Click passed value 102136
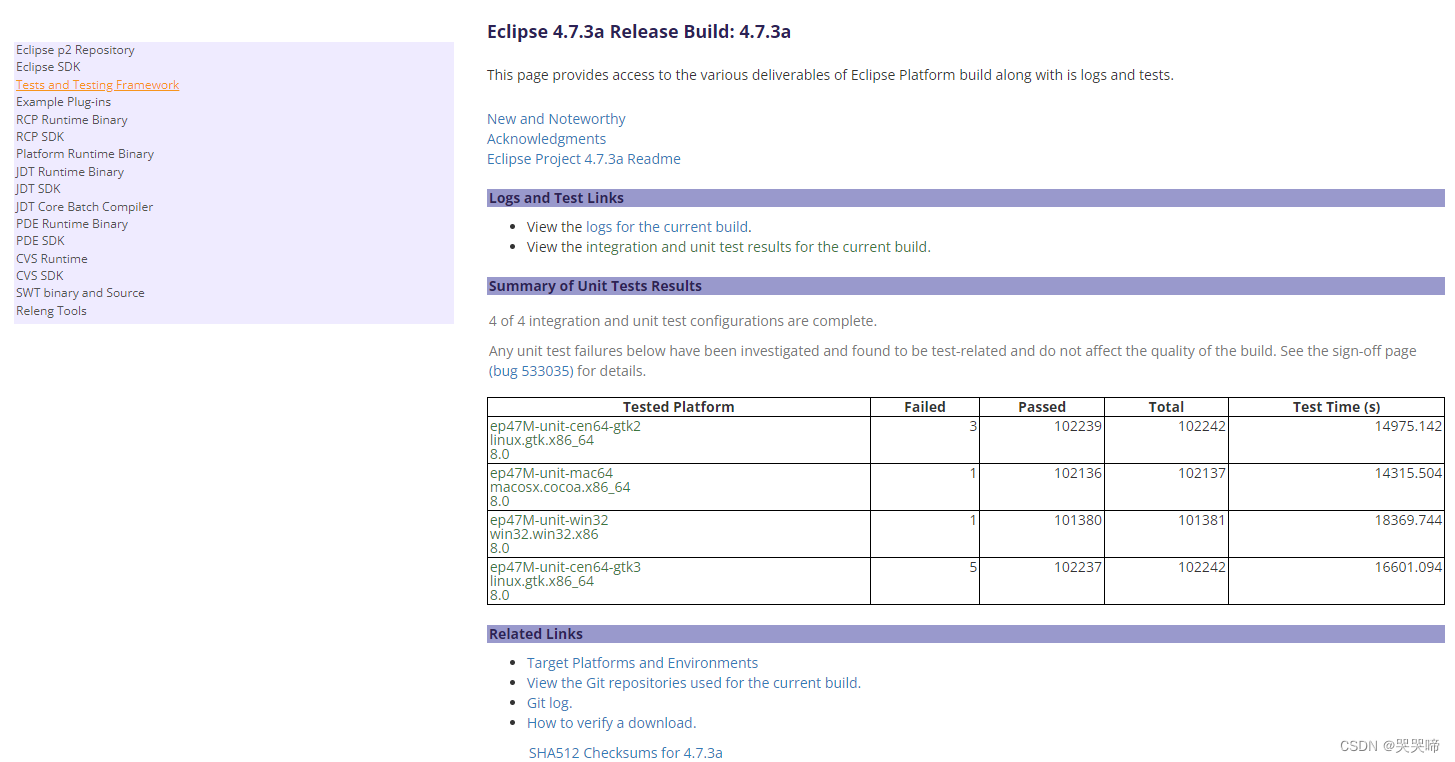 (1078, 473)
